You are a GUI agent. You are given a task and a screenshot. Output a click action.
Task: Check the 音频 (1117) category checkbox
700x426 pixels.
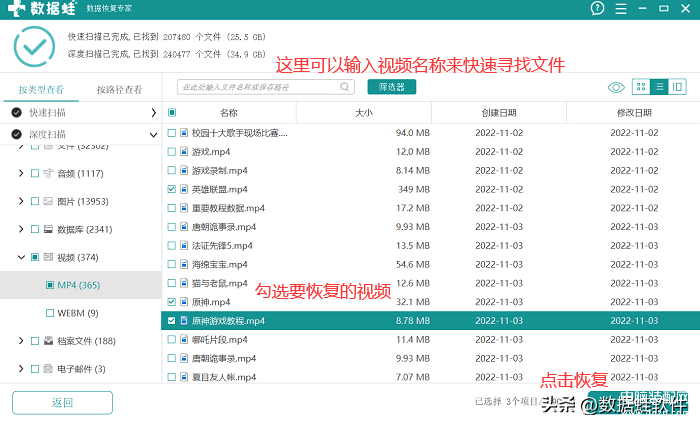(x=35, y=173)
